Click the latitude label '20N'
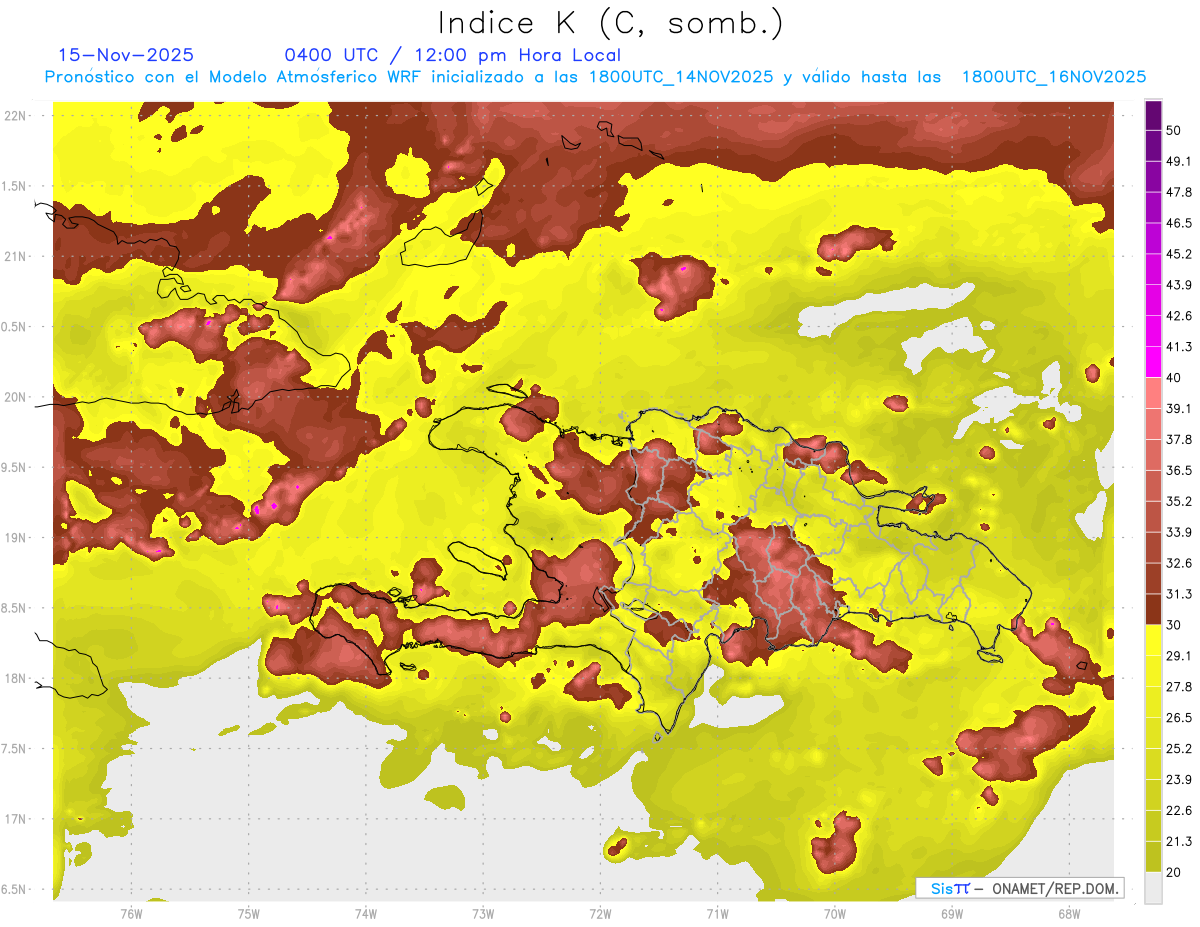Screen dimensions: 1200x927 click(x=15, y=397)
